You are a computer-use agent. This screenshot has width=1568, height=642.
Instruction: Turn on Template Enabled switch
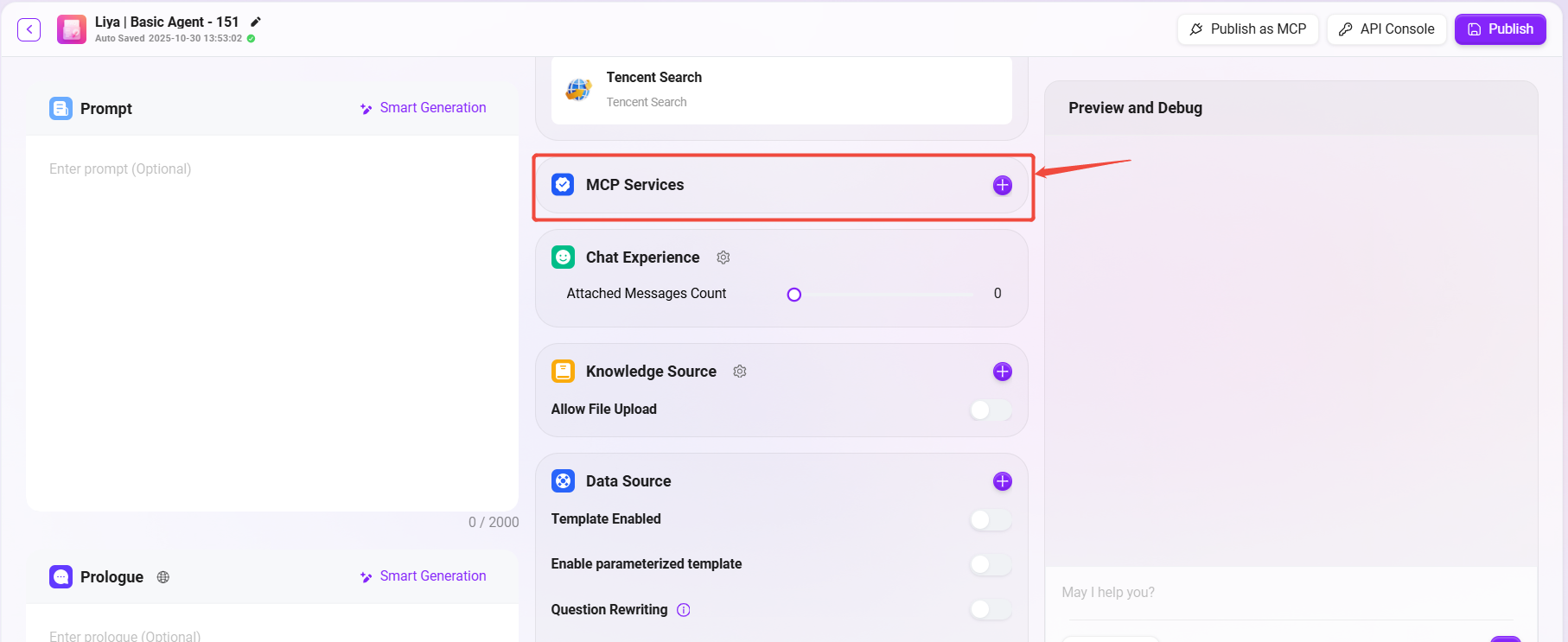point(990,519)
